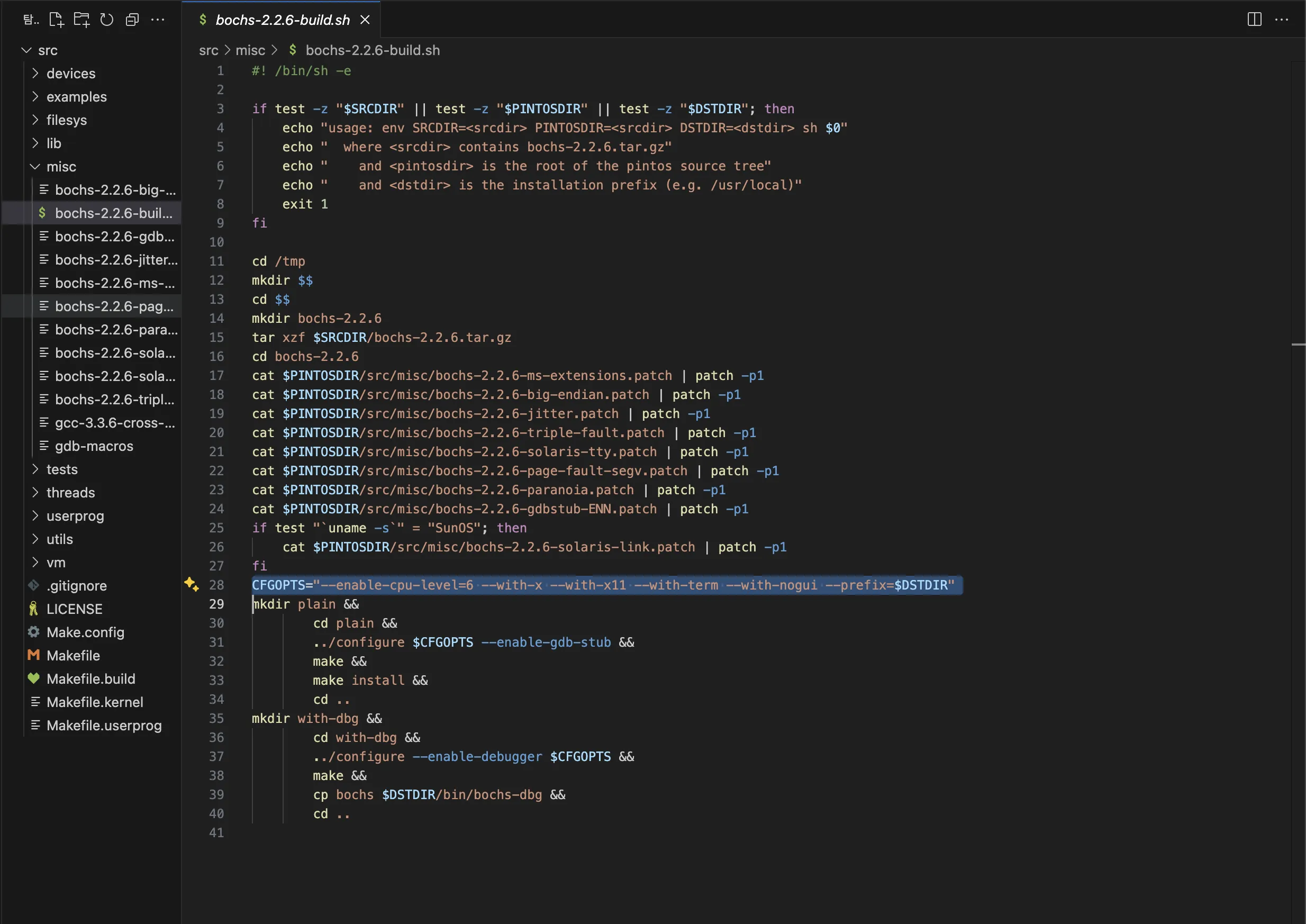Click line number 28 in gutter
The image size is (1306, 924).
click(x=216, y=585)
